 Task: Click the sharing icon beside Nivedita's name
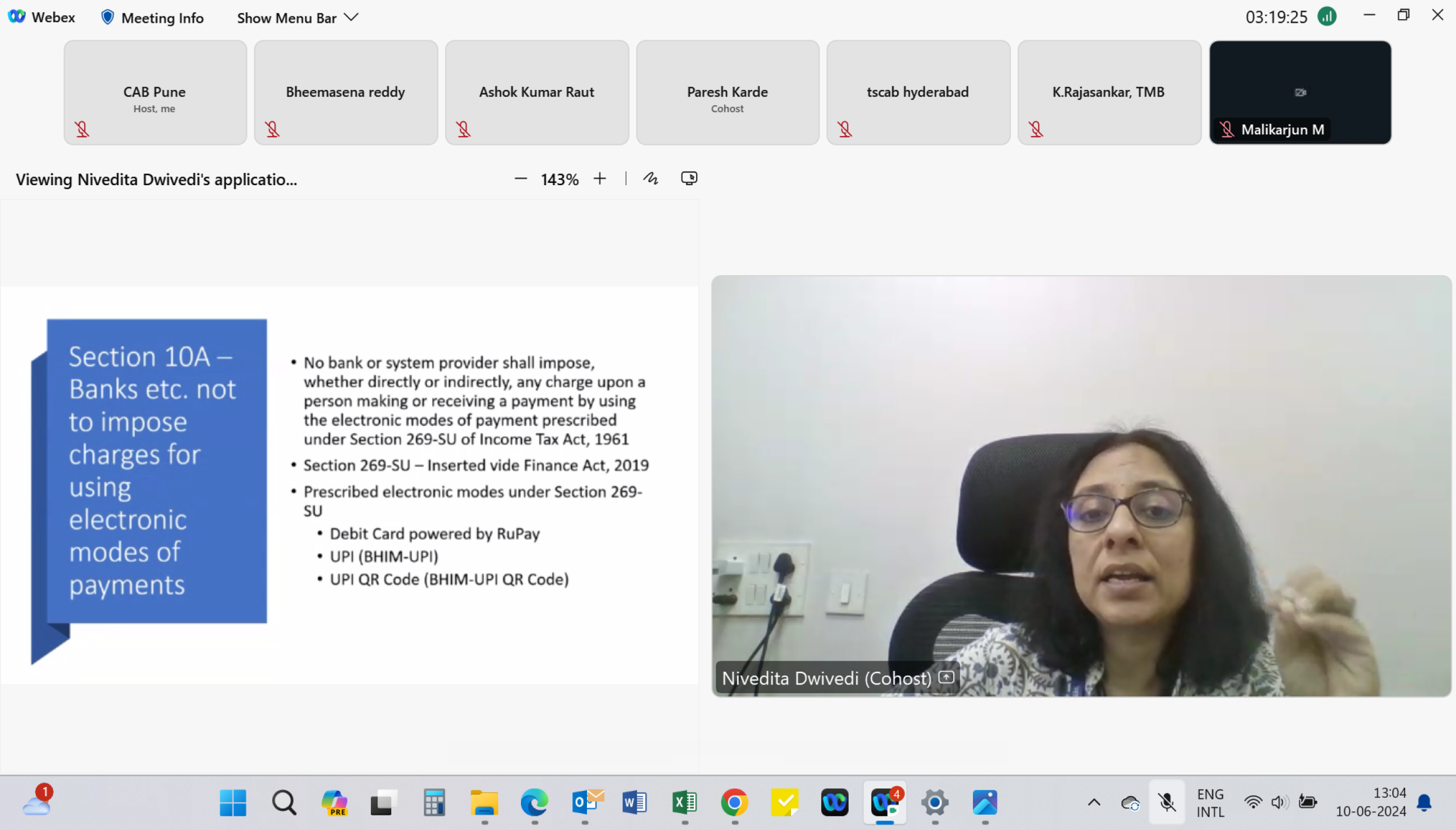coord(946,677)
